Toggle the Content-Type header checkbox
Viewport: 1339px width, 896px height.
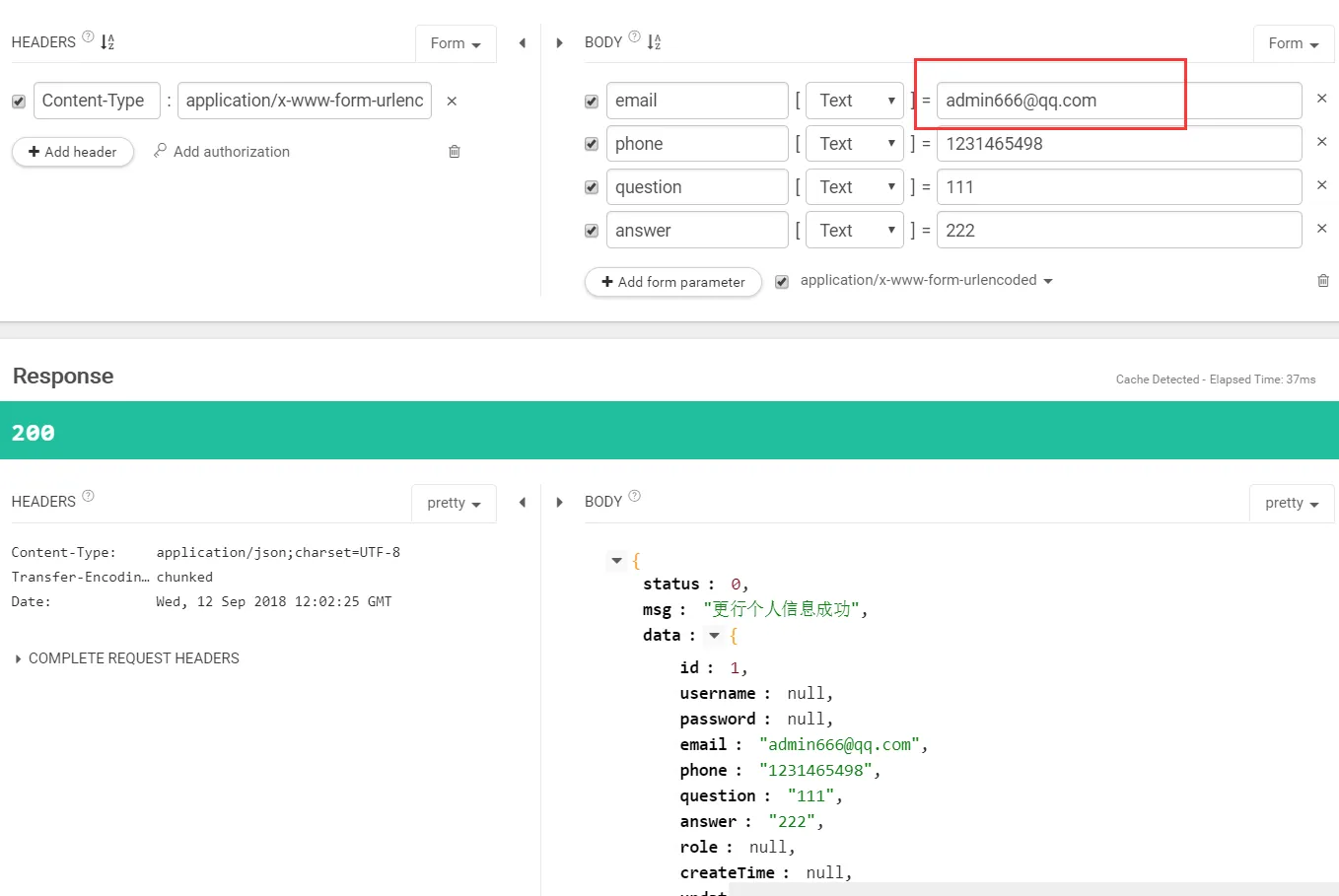point(19,102)
